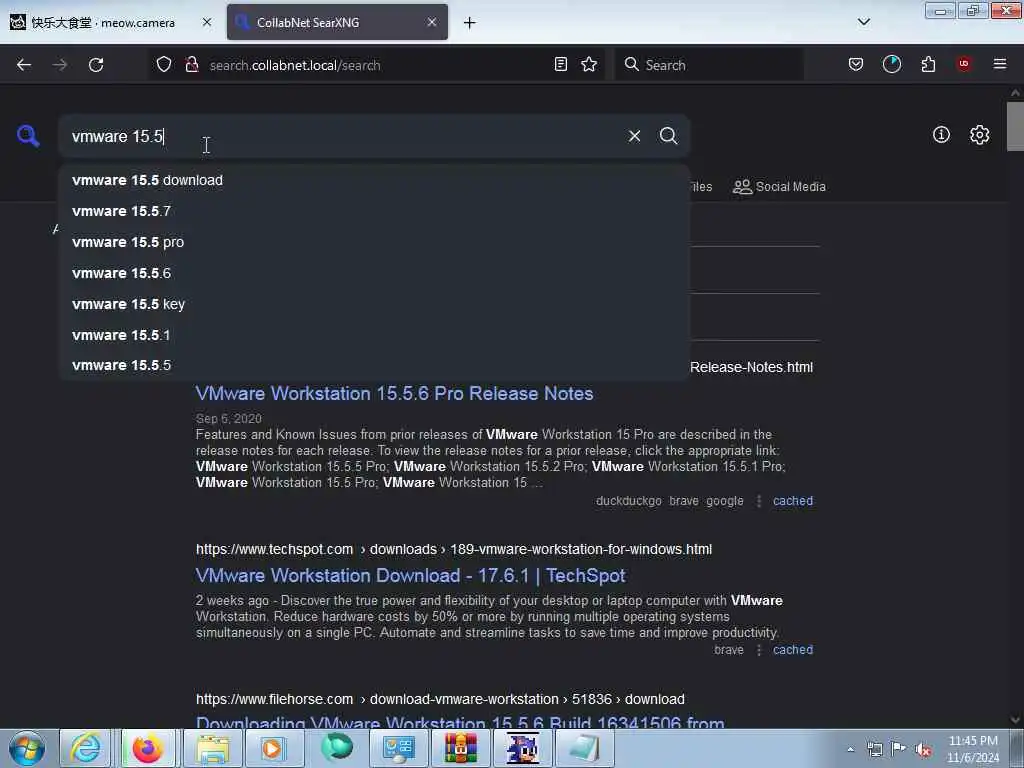Close the meow.camera tab

click(x=207, y=22)
